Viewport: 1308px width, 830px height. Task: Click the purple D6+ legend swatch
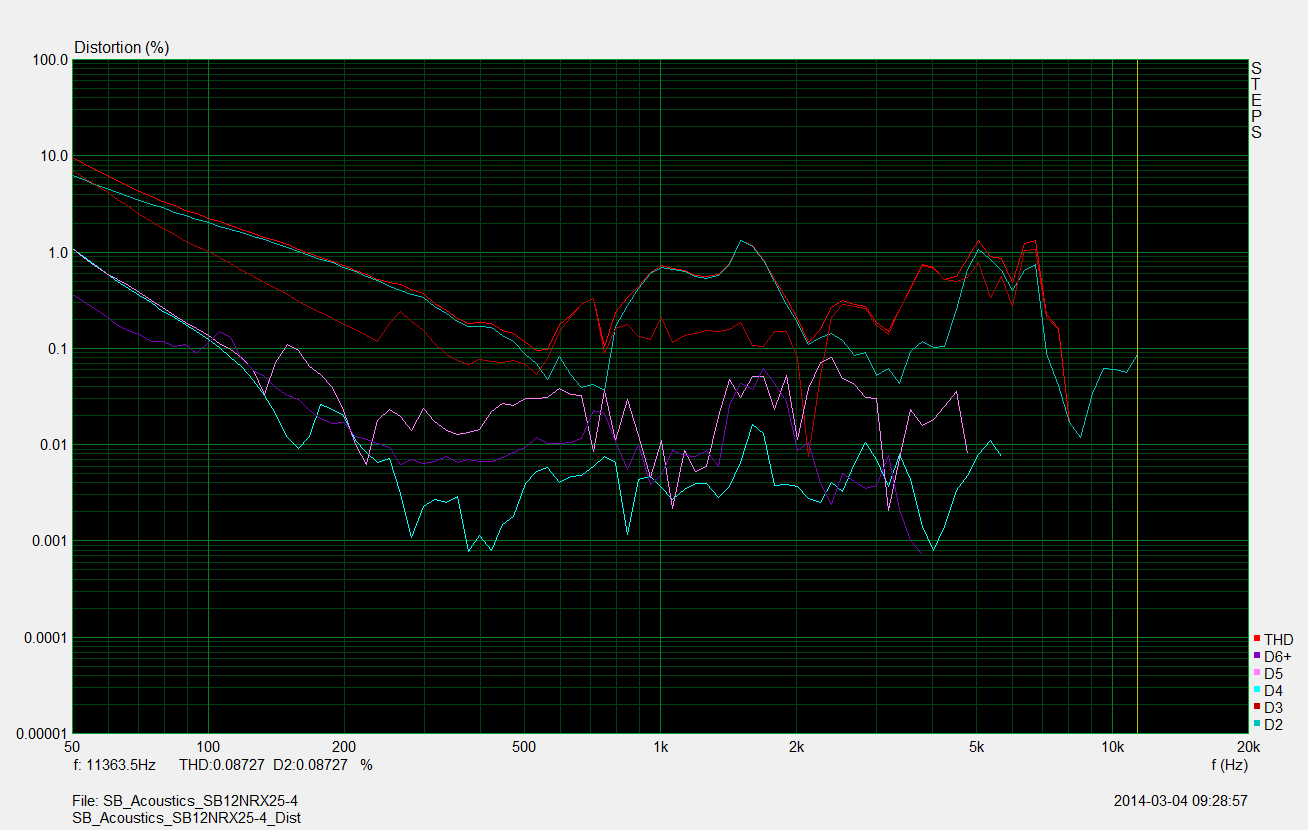(1256, 656)
